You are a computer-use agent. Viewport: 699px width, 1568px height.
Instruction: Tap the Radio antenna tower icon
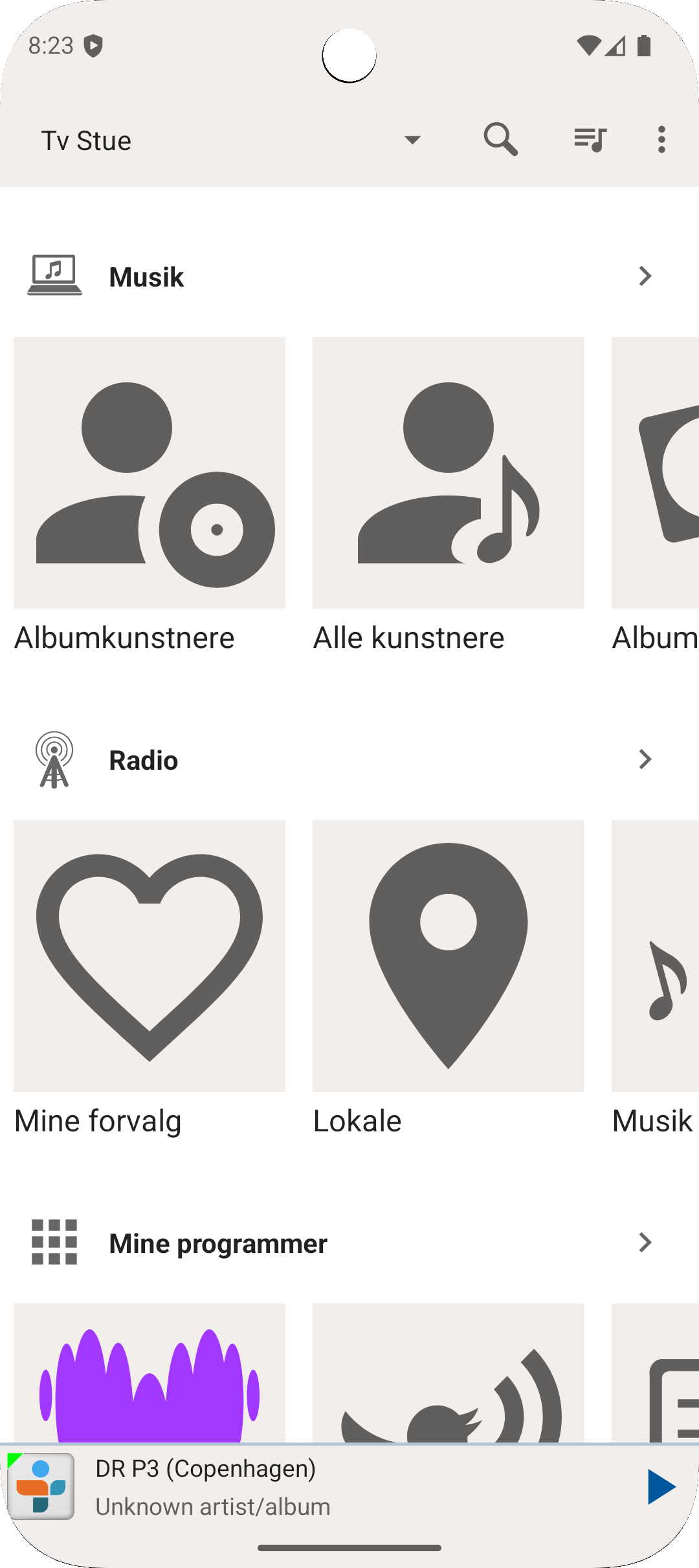click(54, 759)
